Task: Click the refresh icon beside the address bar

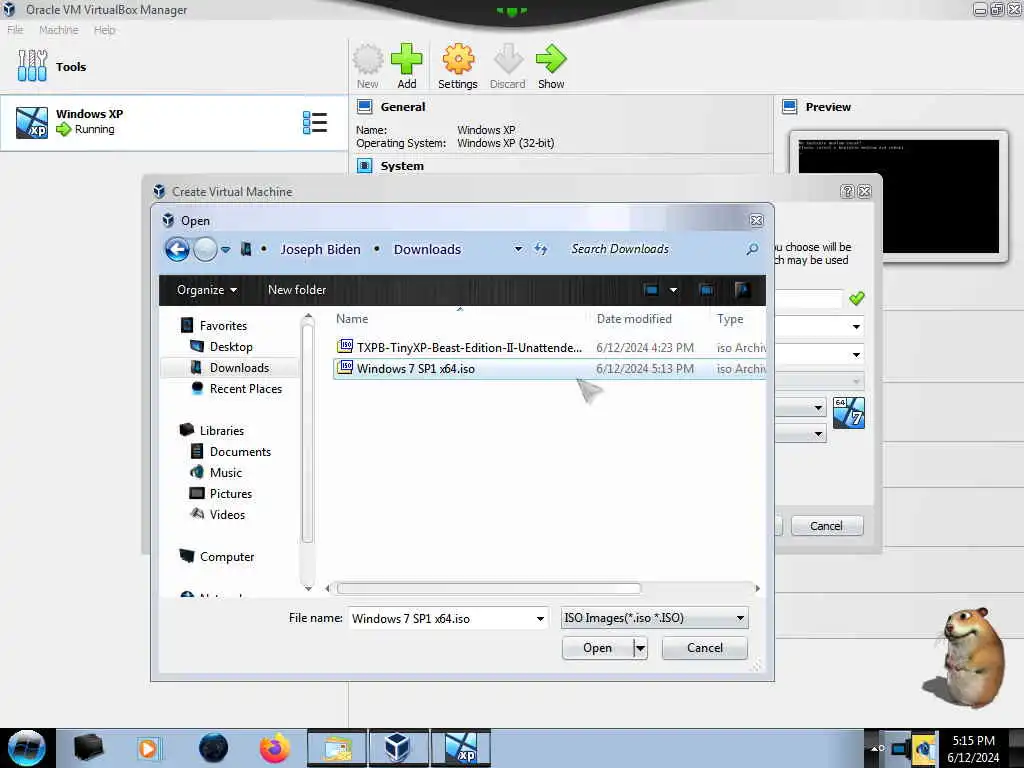Action: (541, 249)
